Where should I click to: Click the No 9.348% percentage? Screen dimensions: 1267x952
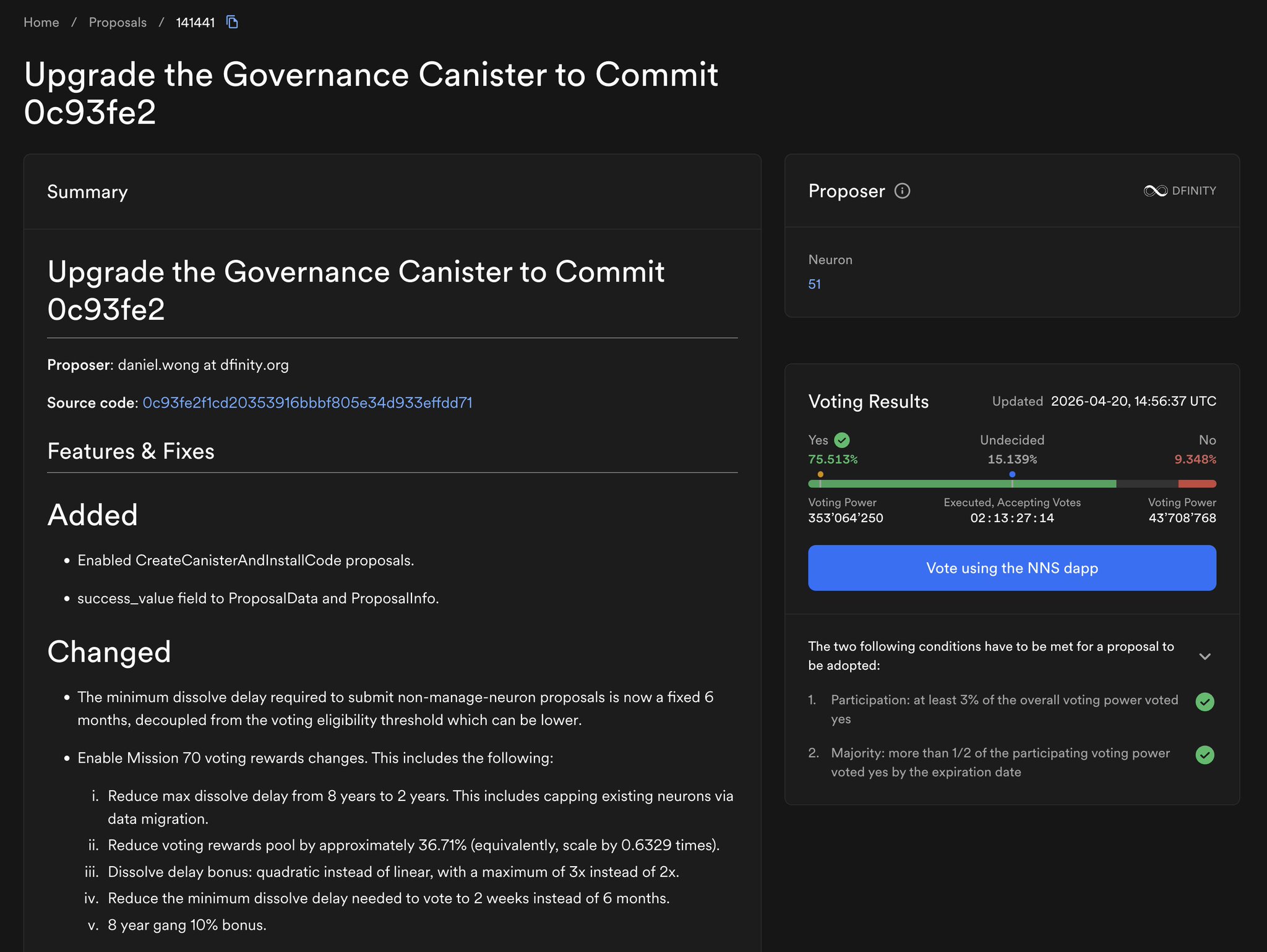coord(1195,459)
